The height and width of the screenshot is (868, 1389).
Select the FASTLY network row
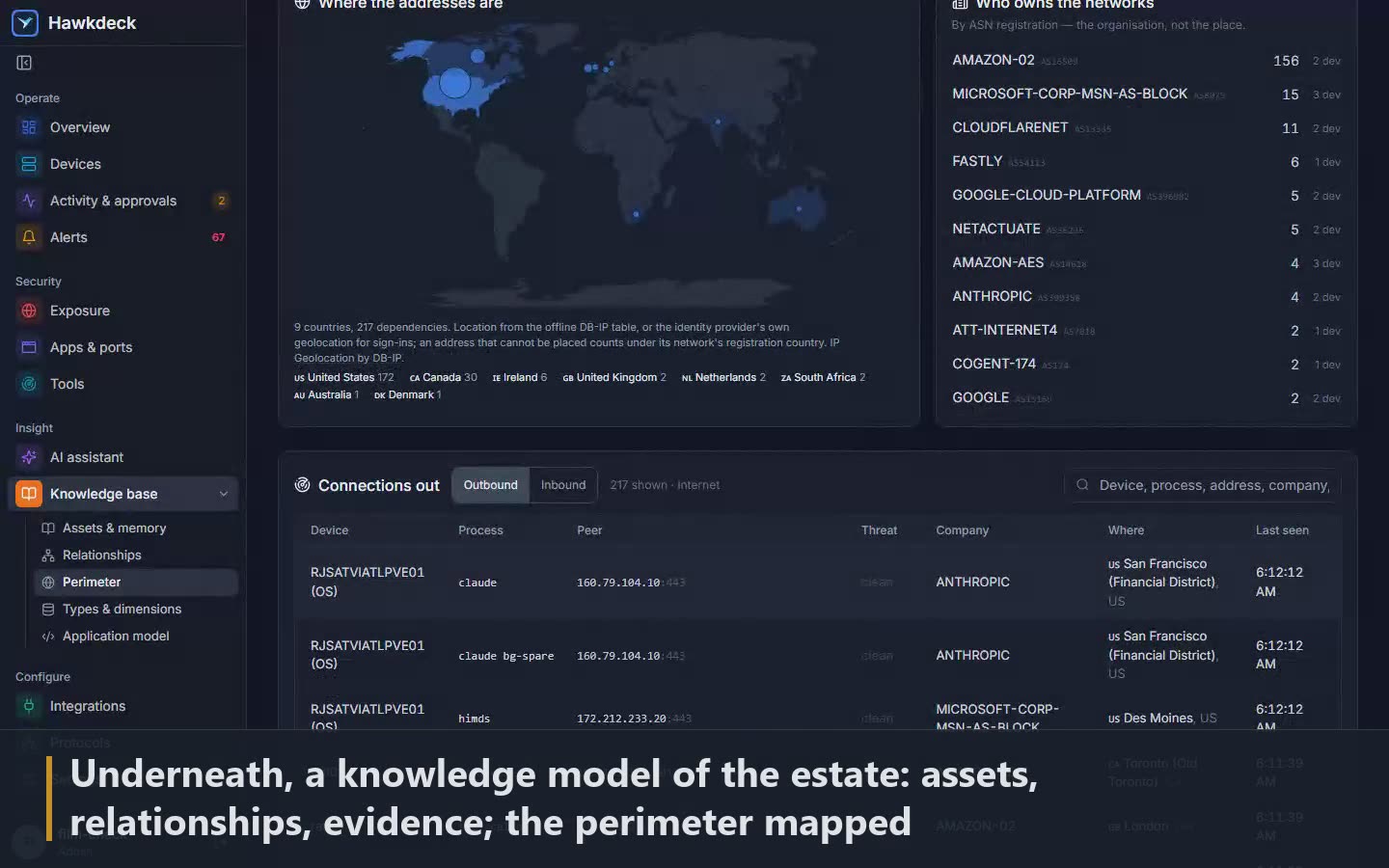pyautogui.click(x=1146, y=162)
